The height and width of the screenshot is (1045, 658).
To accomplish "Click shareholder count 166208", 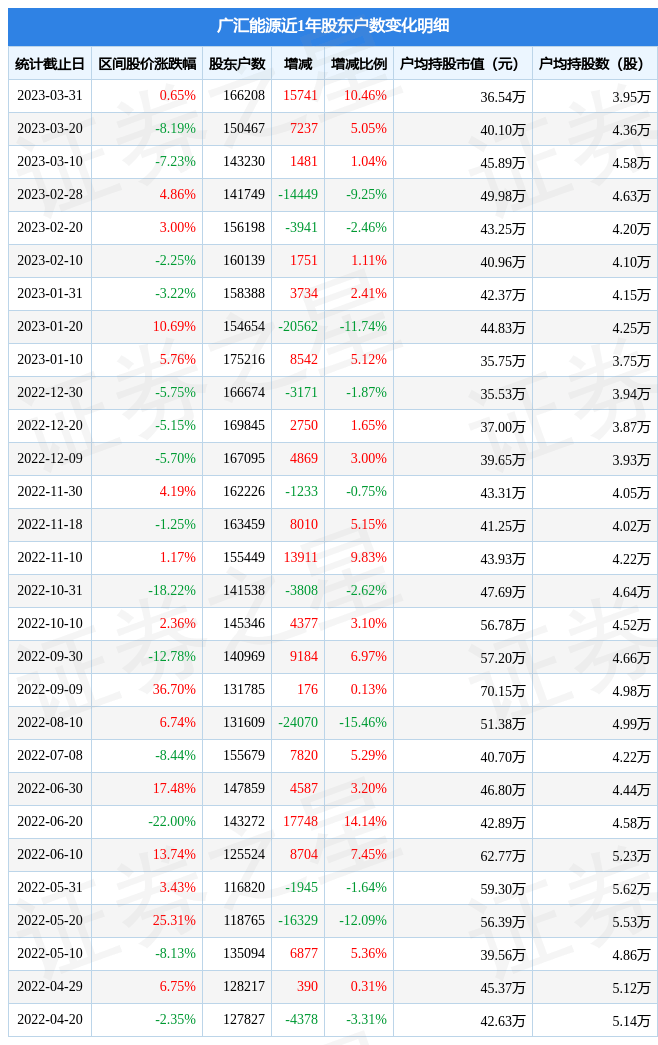I will (x=244, y=95).
